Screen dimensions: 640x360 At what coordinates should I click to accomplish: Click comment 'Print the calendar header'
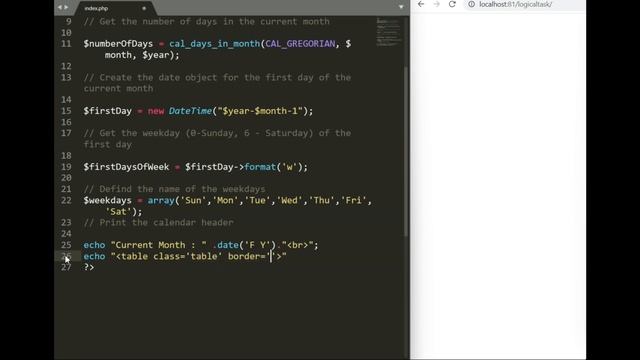(158, 223)
